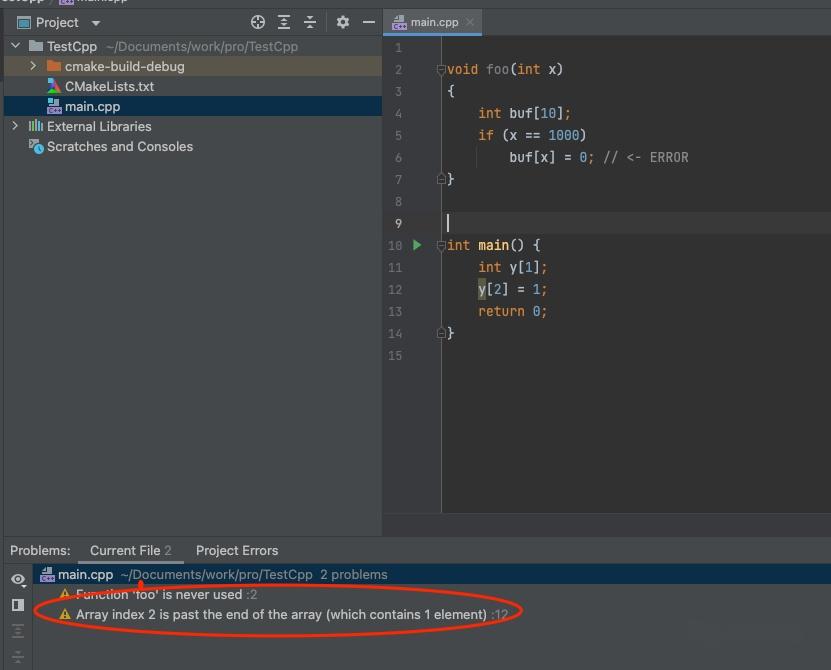Screen dimensions: 831x670
Task: Toggle code folding for foo function
Action: (440, 70)
